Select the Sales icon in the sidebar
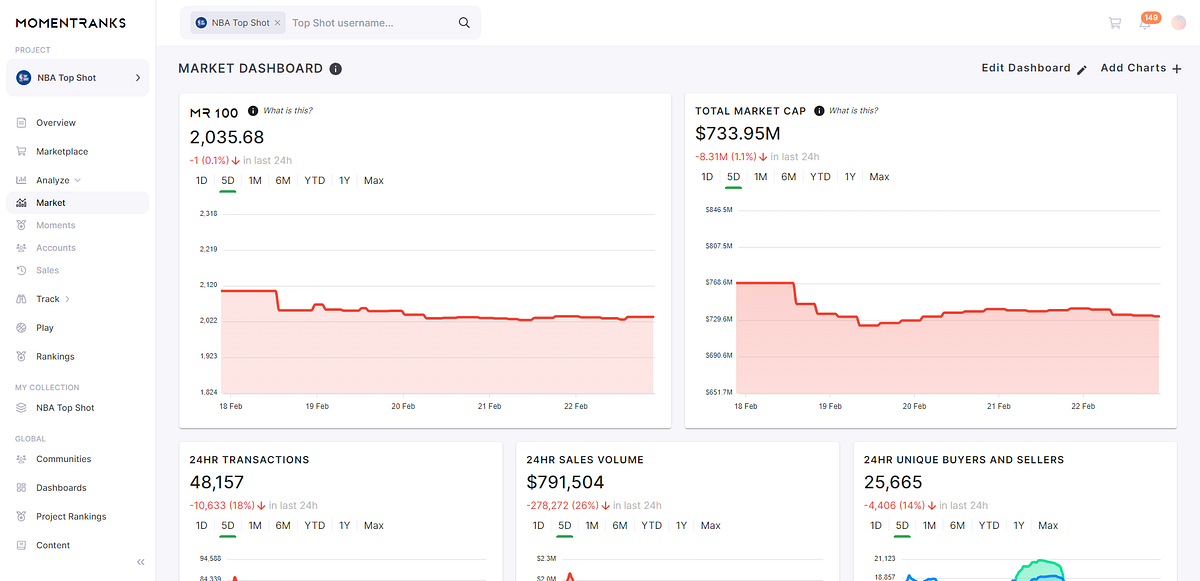 click(x=22, y=270)
